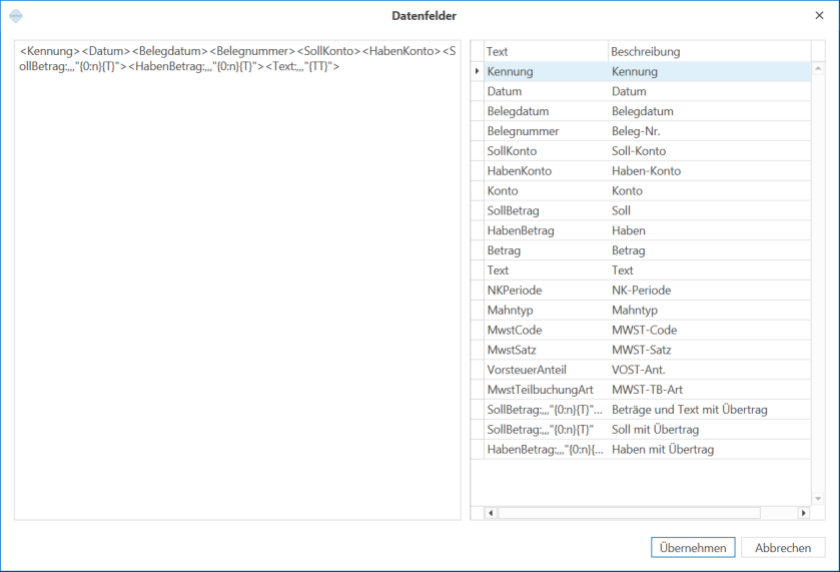Select the Betrag cell in Text column
The width and height of the screenshot is (840, 572).
pos(546,250)
